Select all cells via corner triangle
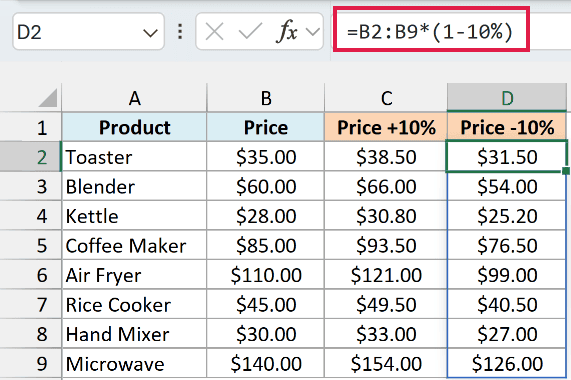The height and width of the screenshot is (380, 571). 48,98
